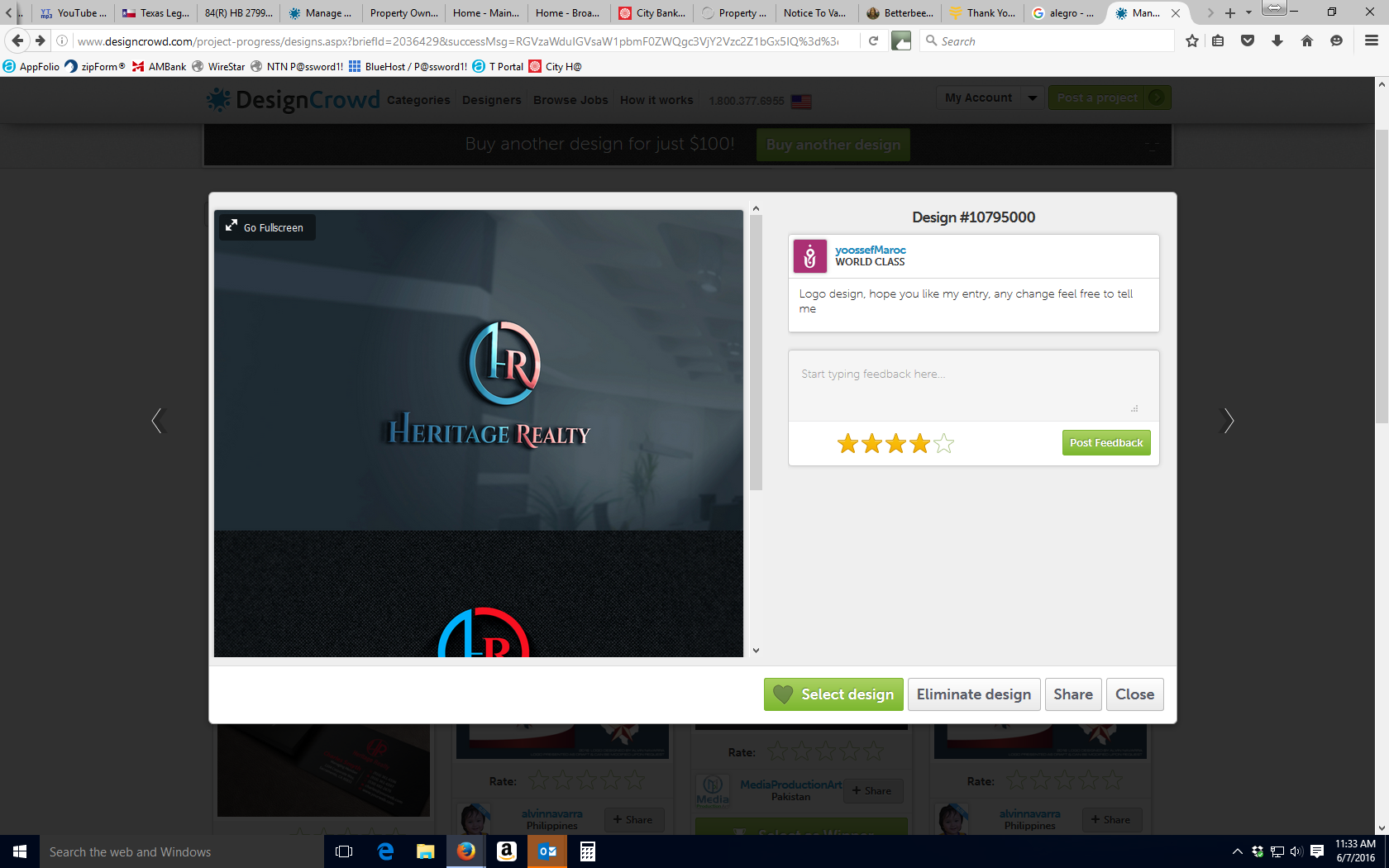Open the Firefox hamburger menu
This screenshot has width=1389, height=868.
tap(1371, 41)
